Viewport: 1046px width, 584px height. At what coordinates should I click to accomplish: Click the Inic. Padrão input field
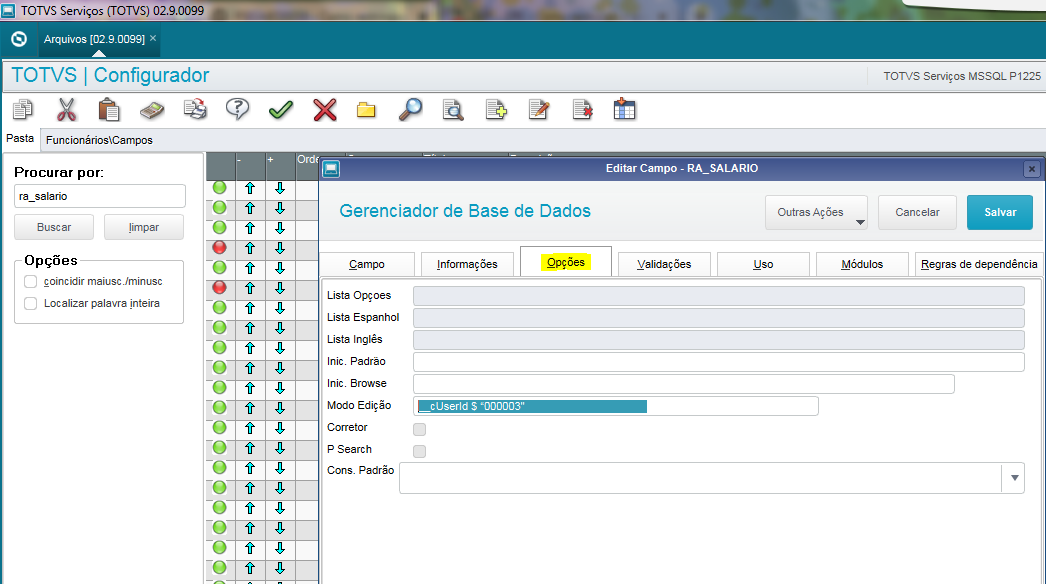718,362
